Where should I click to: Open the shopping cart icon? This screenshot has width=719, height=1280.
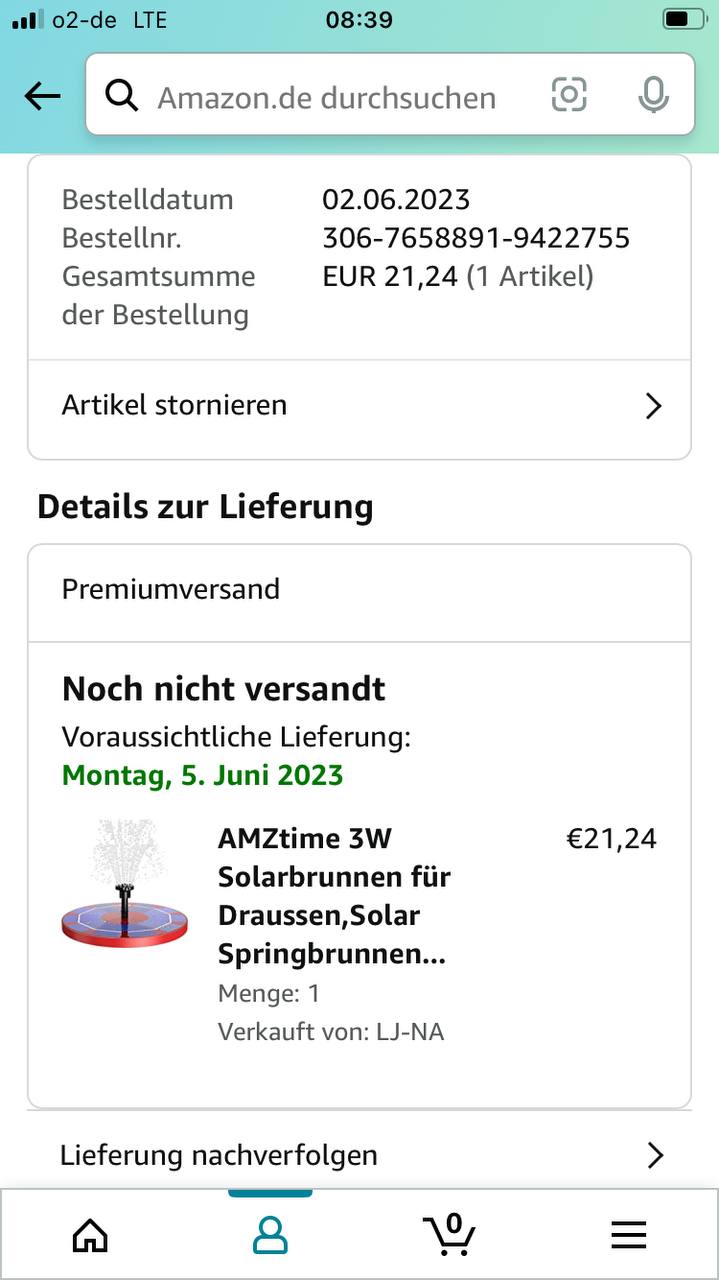coord(448,1234)
